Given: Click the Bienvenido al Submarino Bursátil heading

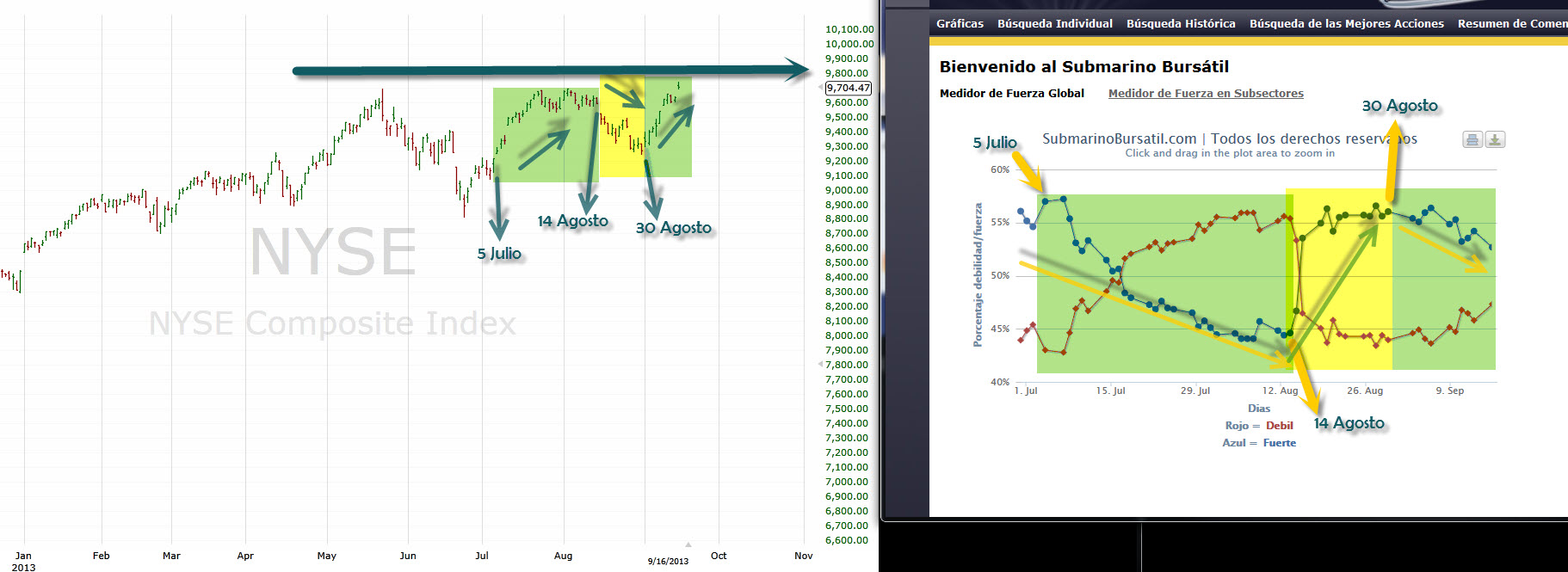Looking at the screenshot, I should point(1083,67).
